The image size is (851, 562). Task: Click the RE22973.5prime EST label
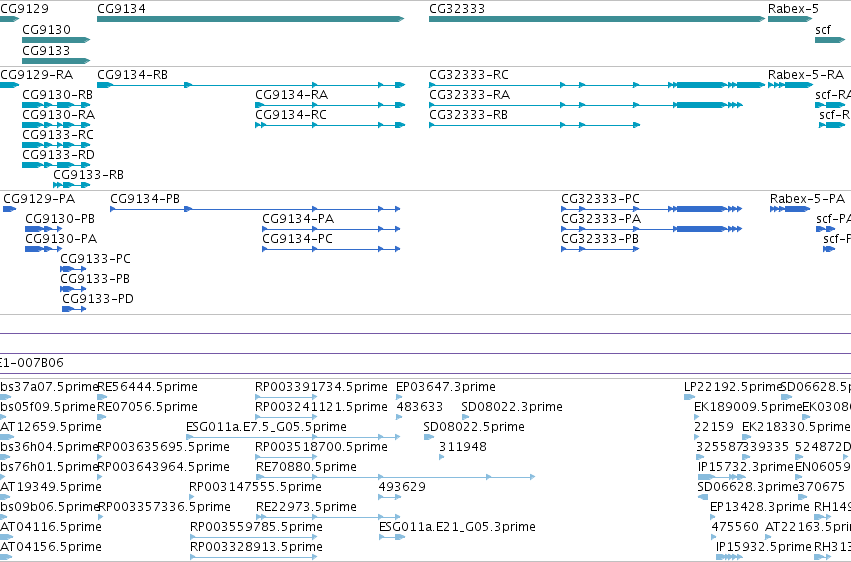307,507
